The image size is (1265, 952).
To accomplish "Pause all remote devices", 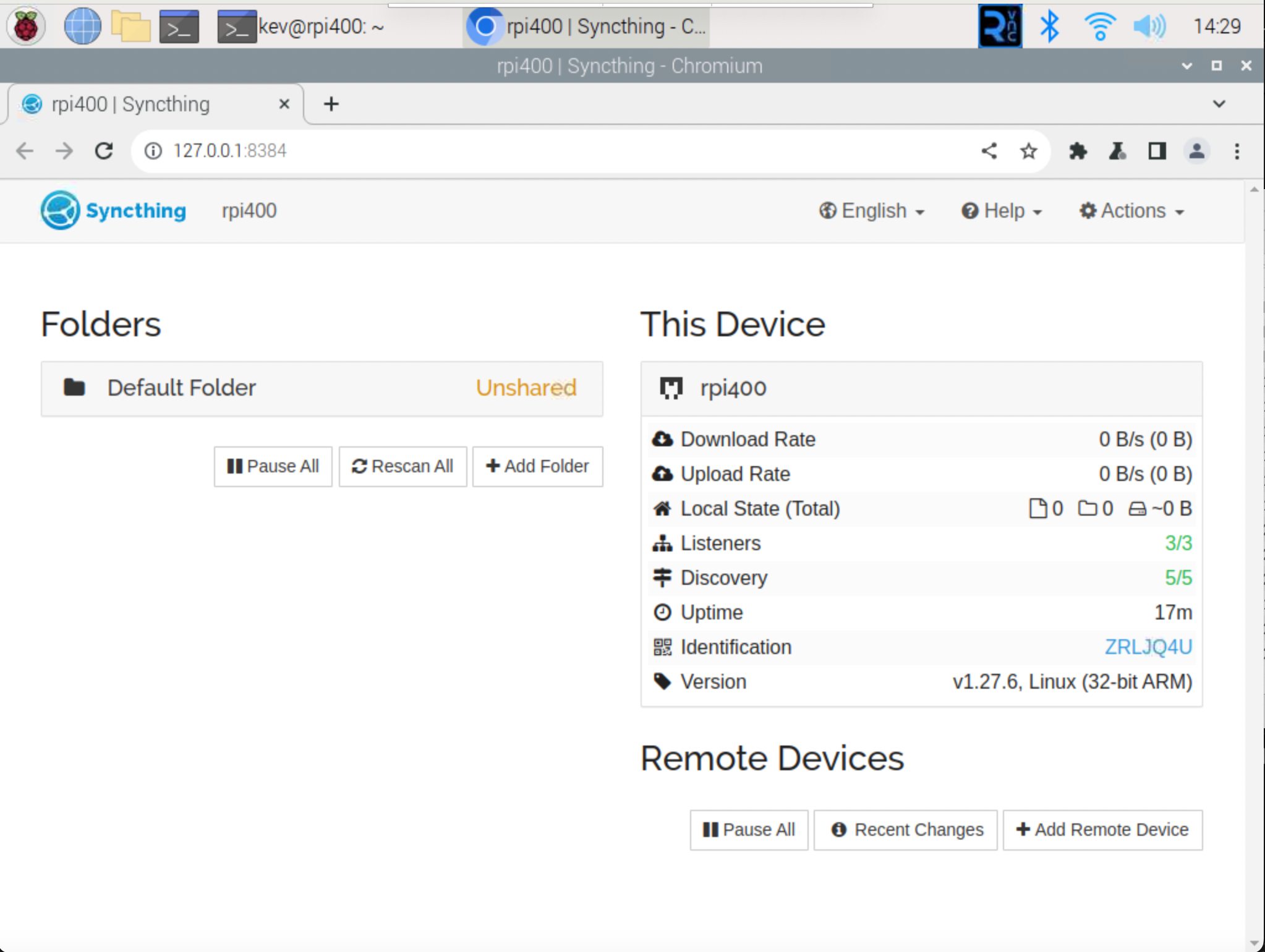I will coord(749,830).
